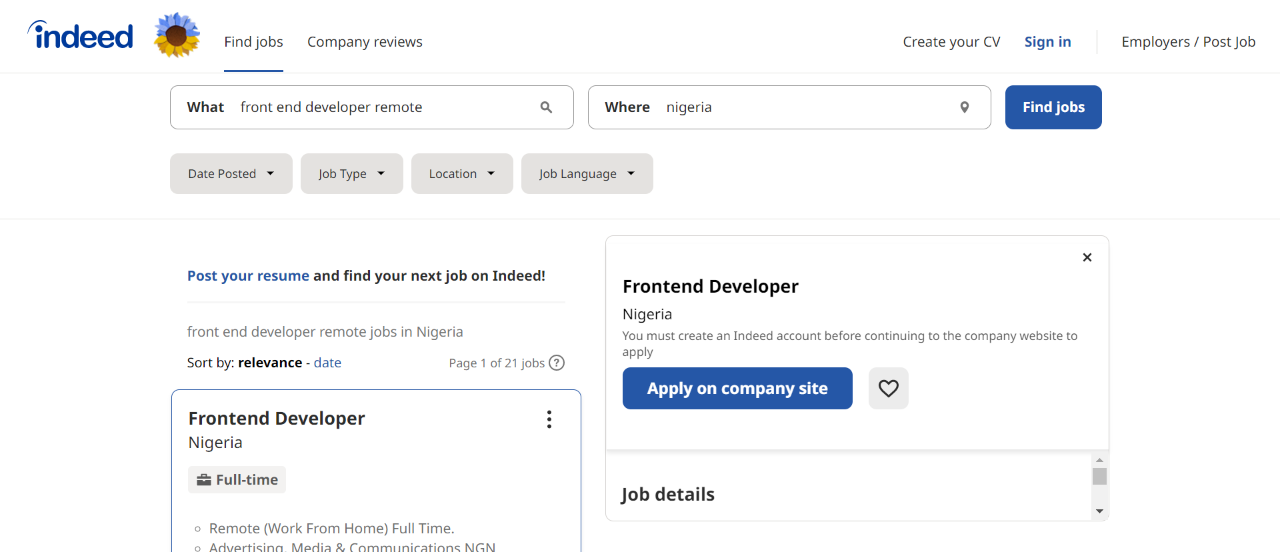The height and width of the screenshot is (552, 1280).
Task: Open the Date Posted filter dropdown
Action: (x=231, y=173)
